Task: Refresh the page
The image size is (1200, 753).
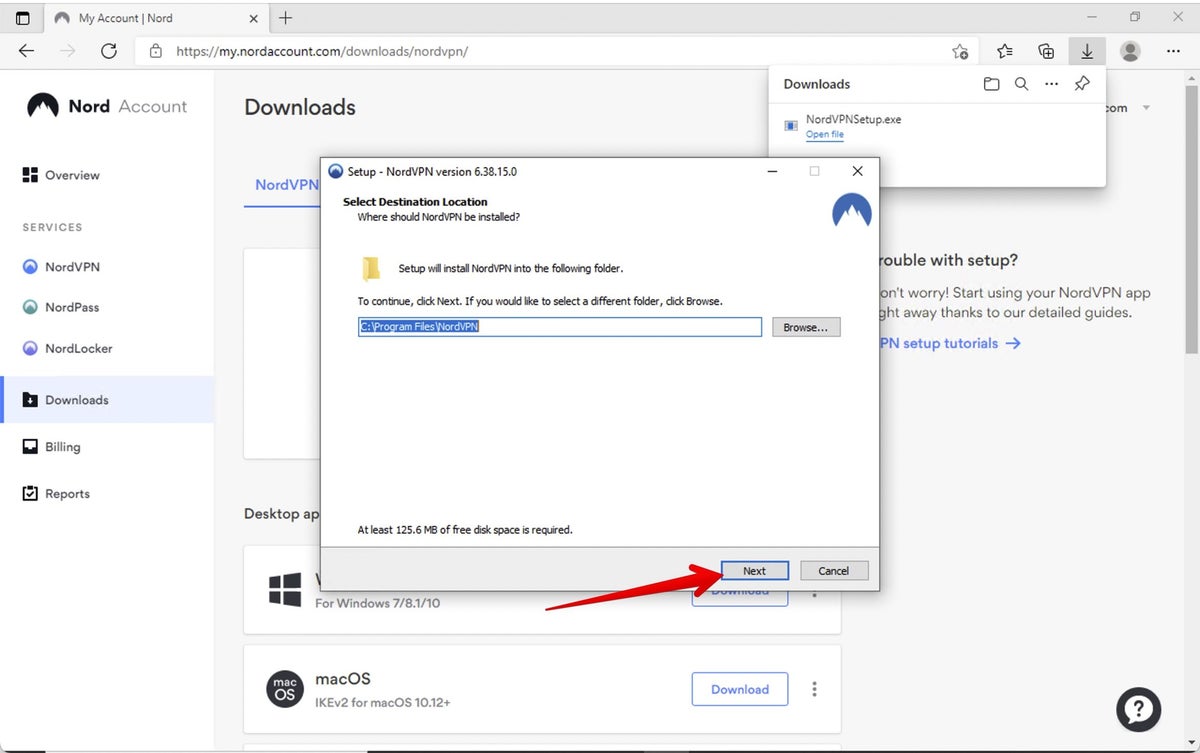Action: point(109,51)
